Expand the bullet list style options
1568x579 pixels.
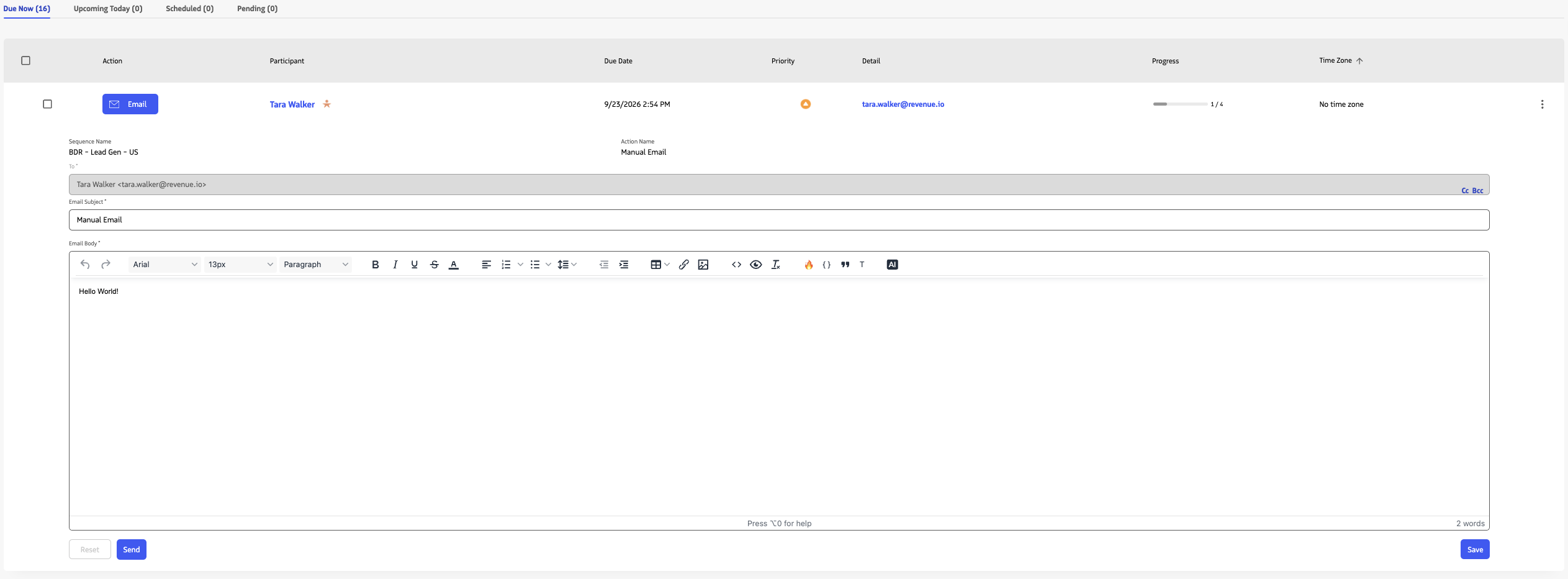pyautogui.click(x=548, y=265)
